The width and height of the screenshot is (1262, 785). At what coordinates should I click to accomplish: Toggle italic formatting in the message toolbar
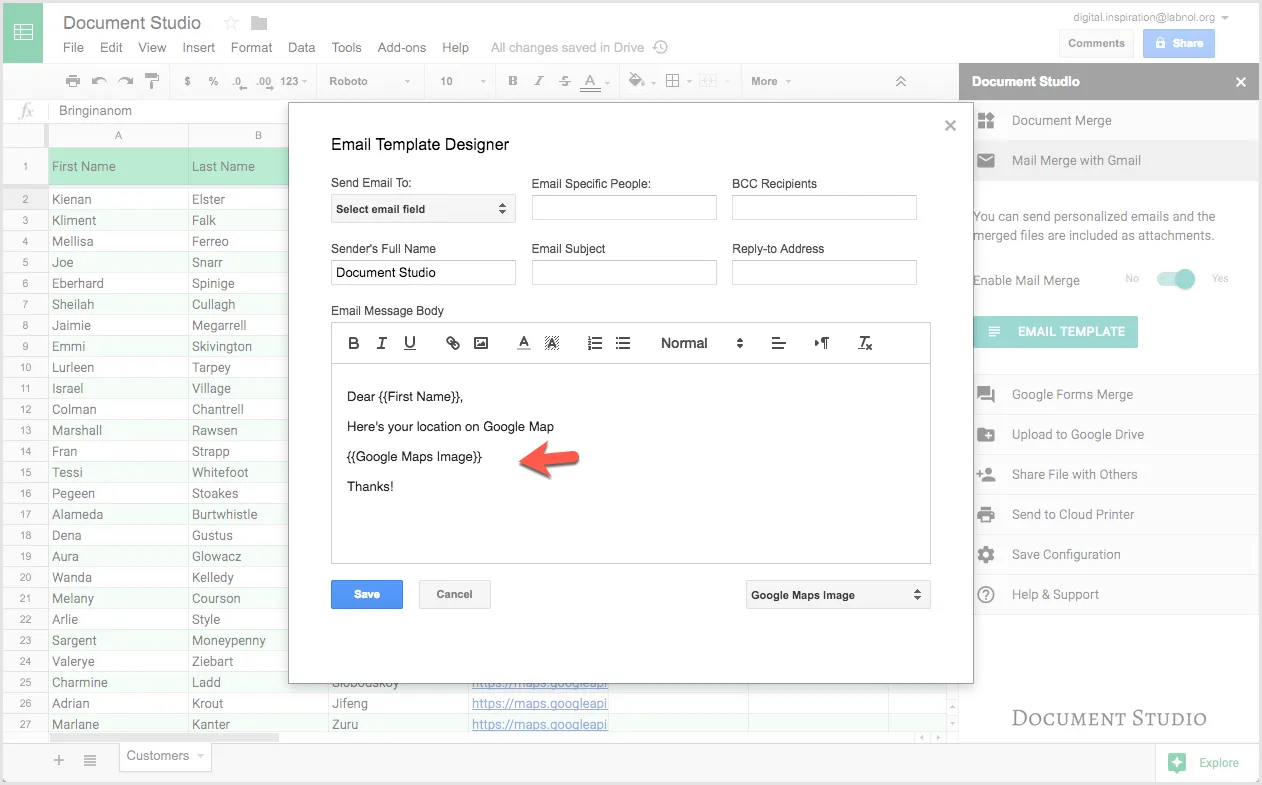(x=381, y=342)
